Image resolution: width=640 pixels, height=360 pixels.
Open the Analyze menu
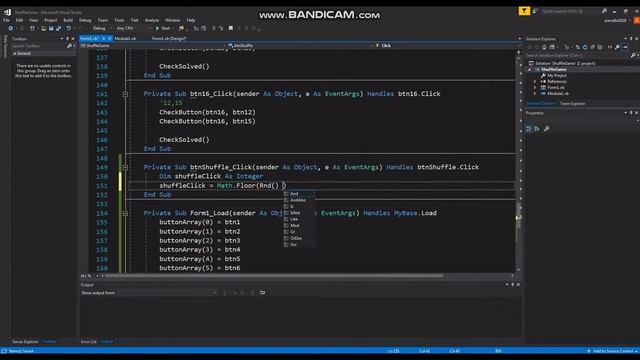[151, 20]
